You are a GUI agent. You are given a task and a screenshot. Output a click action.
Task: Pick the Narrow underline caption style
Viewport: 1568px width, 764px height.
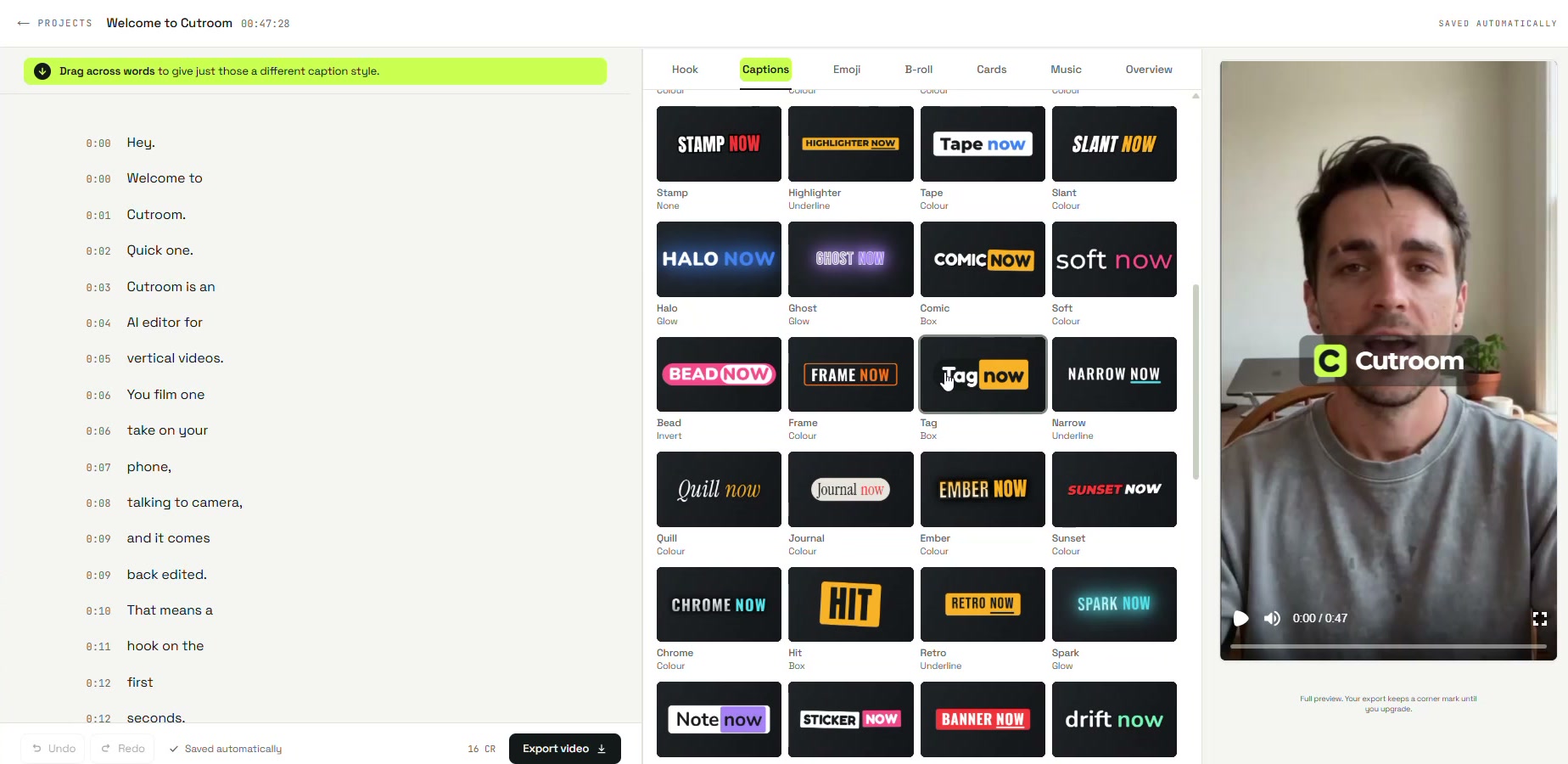1114,374
